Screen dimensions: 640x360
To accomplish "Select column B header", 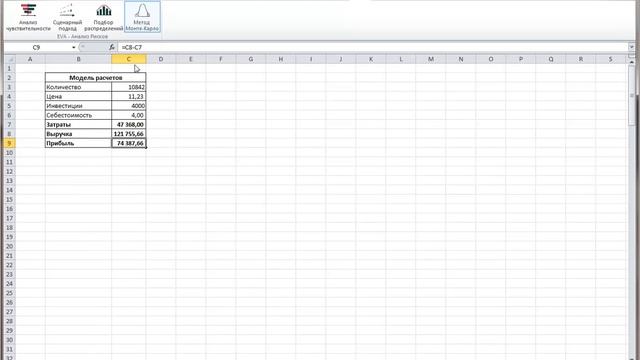I will tap(78, 59).
